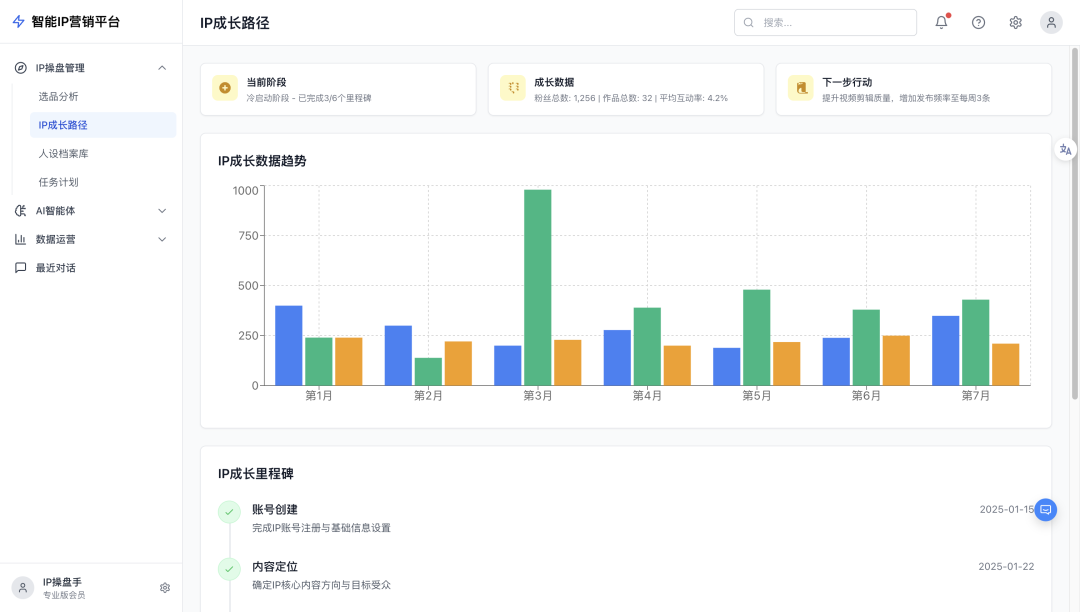Click the orange bar for 第6月
Image resolution: width=1080 pixels, height=612 pixels.
[x=896, y=361]
